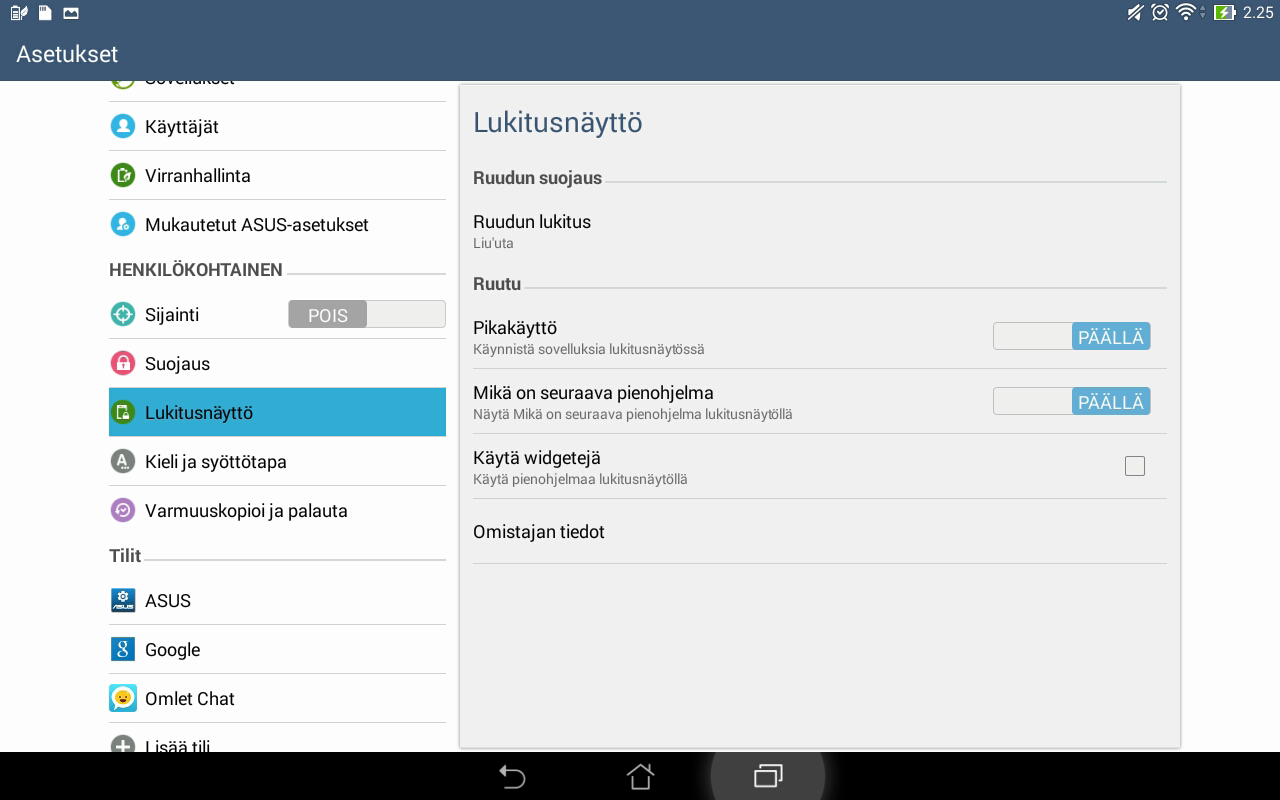Open Virranhallinta settings

tap(277, 175)
